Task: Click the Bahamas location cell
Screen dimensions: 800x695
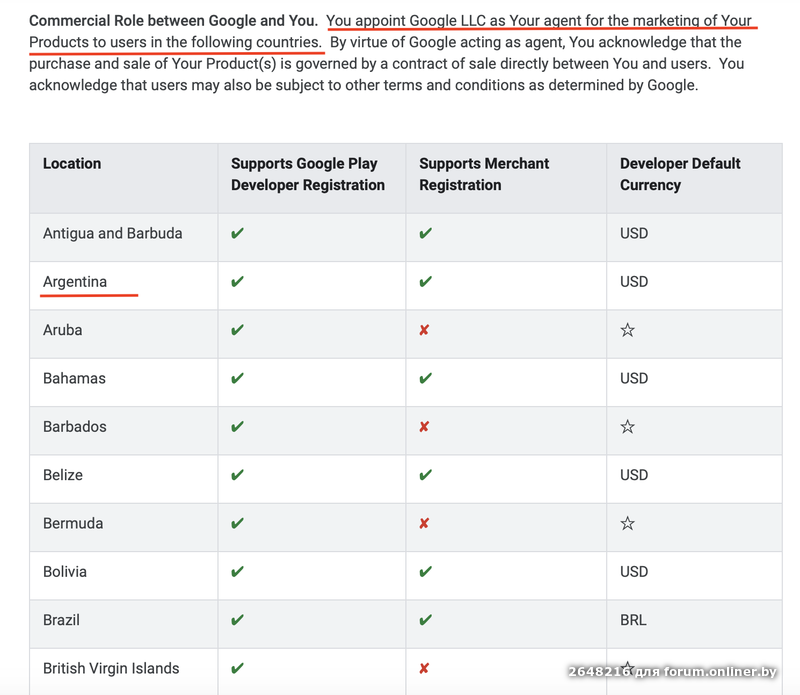Action: 74,378
